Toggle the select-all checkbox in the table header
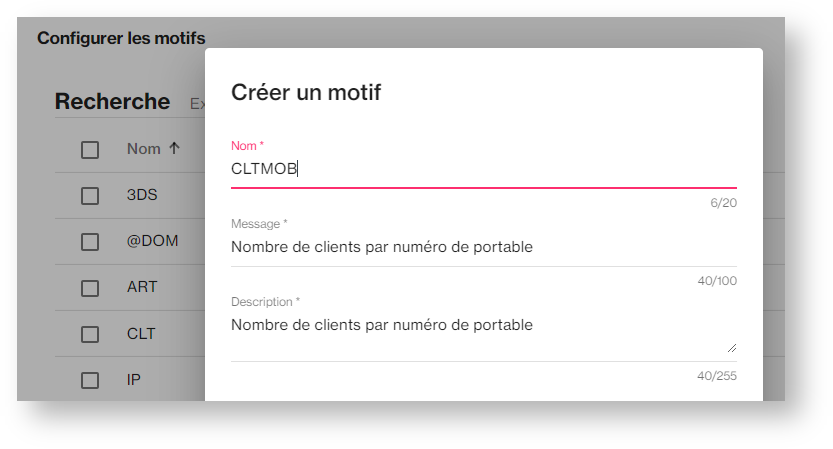This screenshot has width=833, height=449. click(90, 150)
